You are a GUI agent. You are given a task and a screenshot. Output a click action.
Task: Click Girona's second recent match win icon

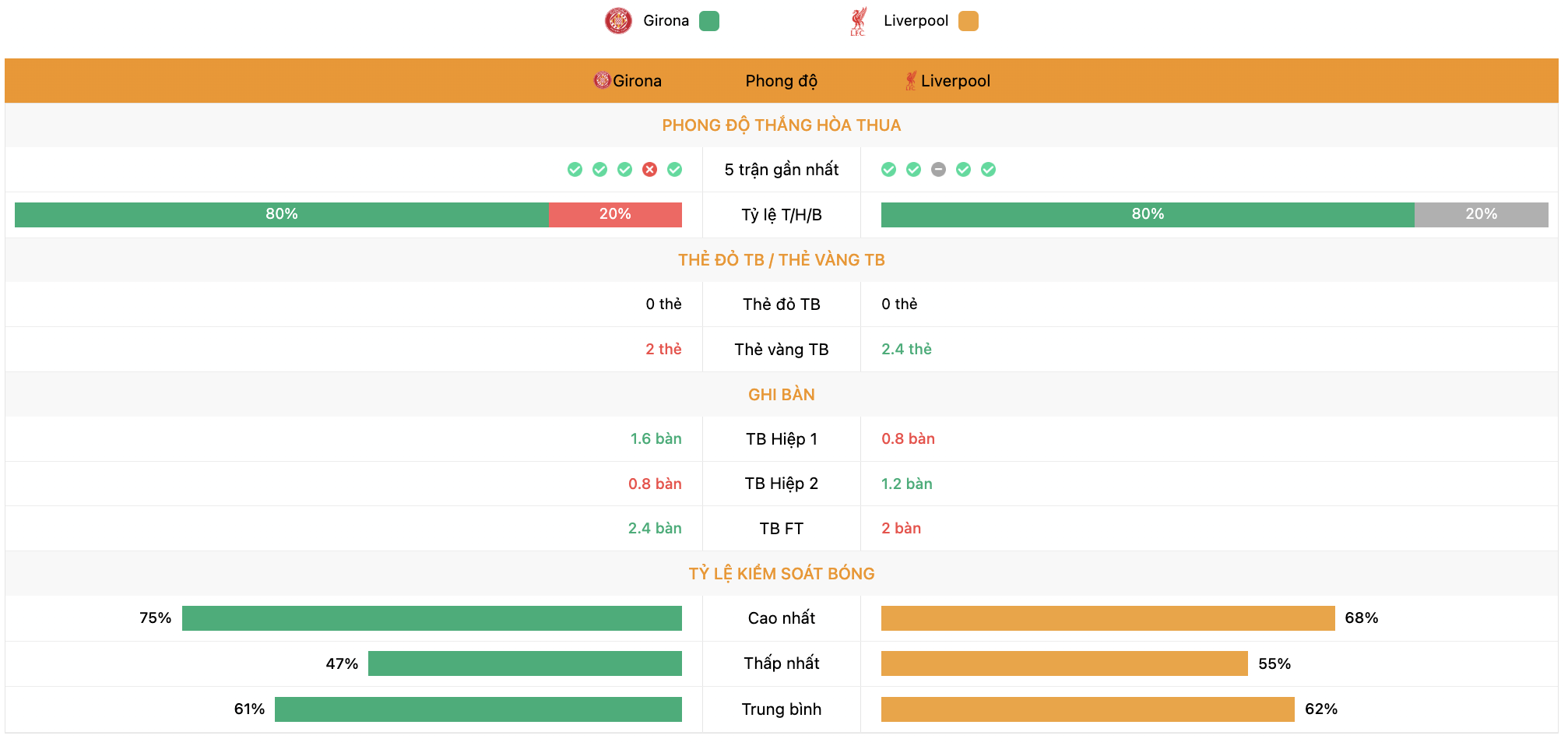(x=599, y=170)
